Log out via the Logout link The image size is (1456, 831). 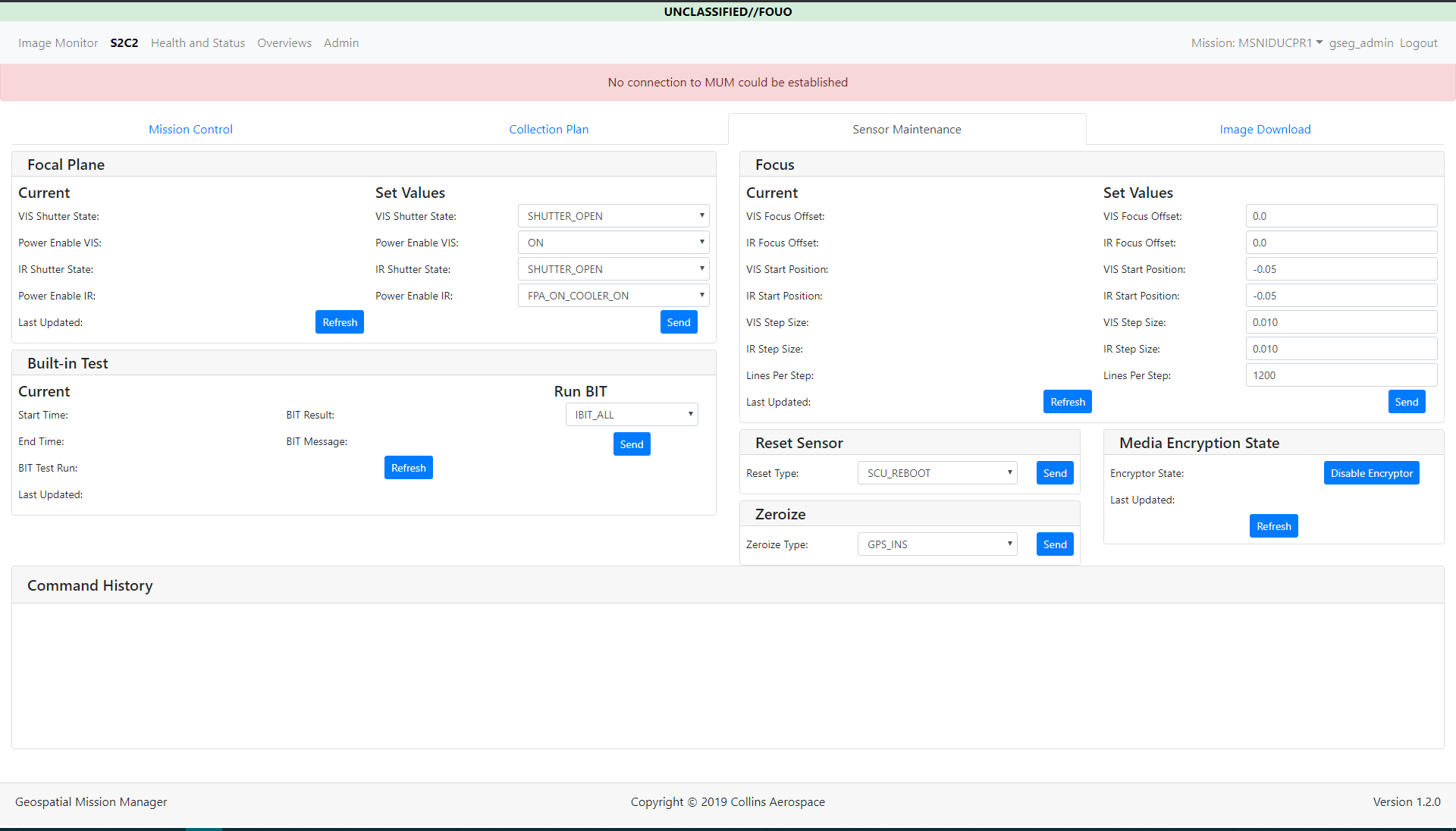click(x=1418, y=42)
